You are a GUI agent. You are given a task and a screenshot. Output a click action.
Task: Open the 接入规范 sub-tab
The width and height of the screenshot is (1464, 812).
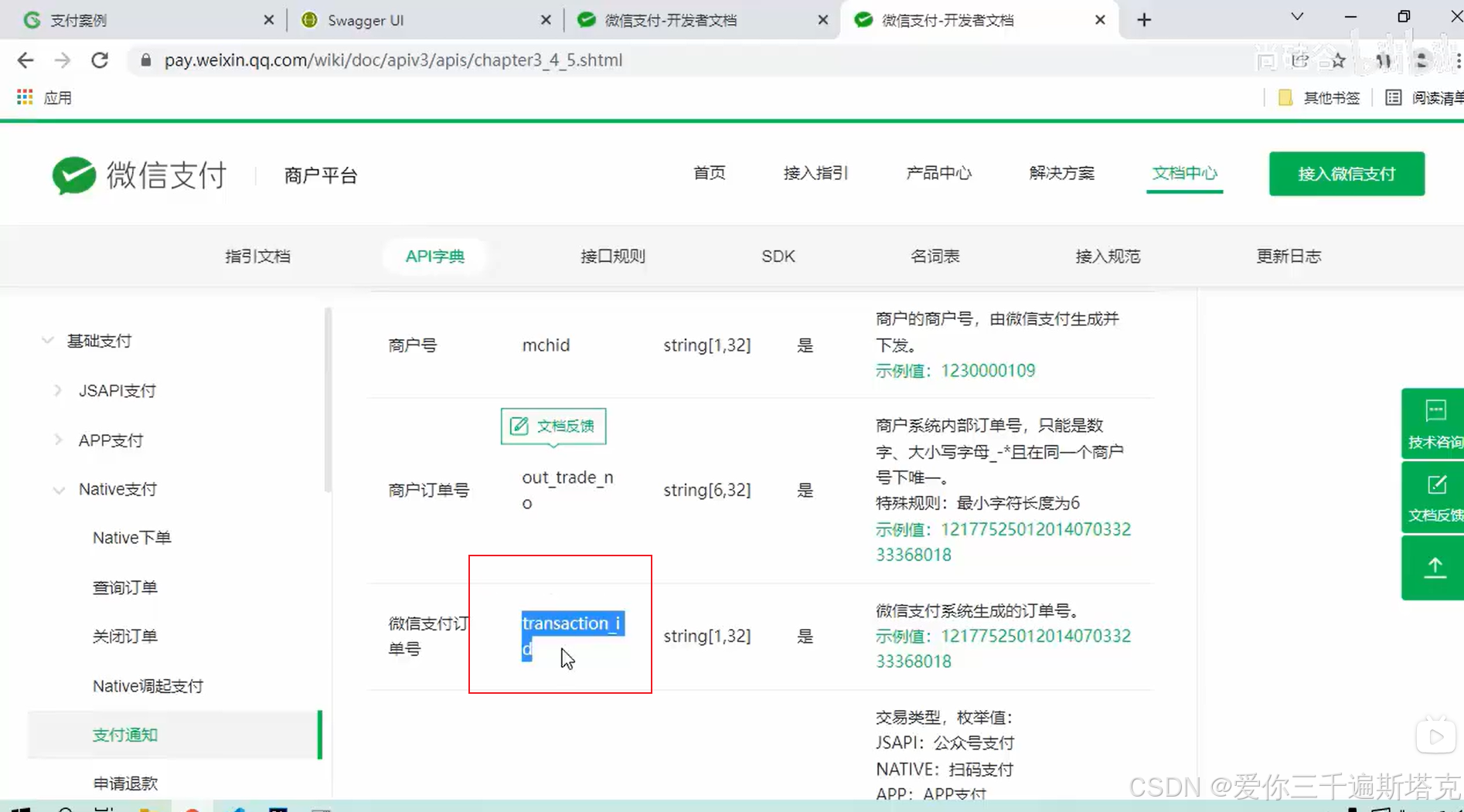tap(1108, 257)
